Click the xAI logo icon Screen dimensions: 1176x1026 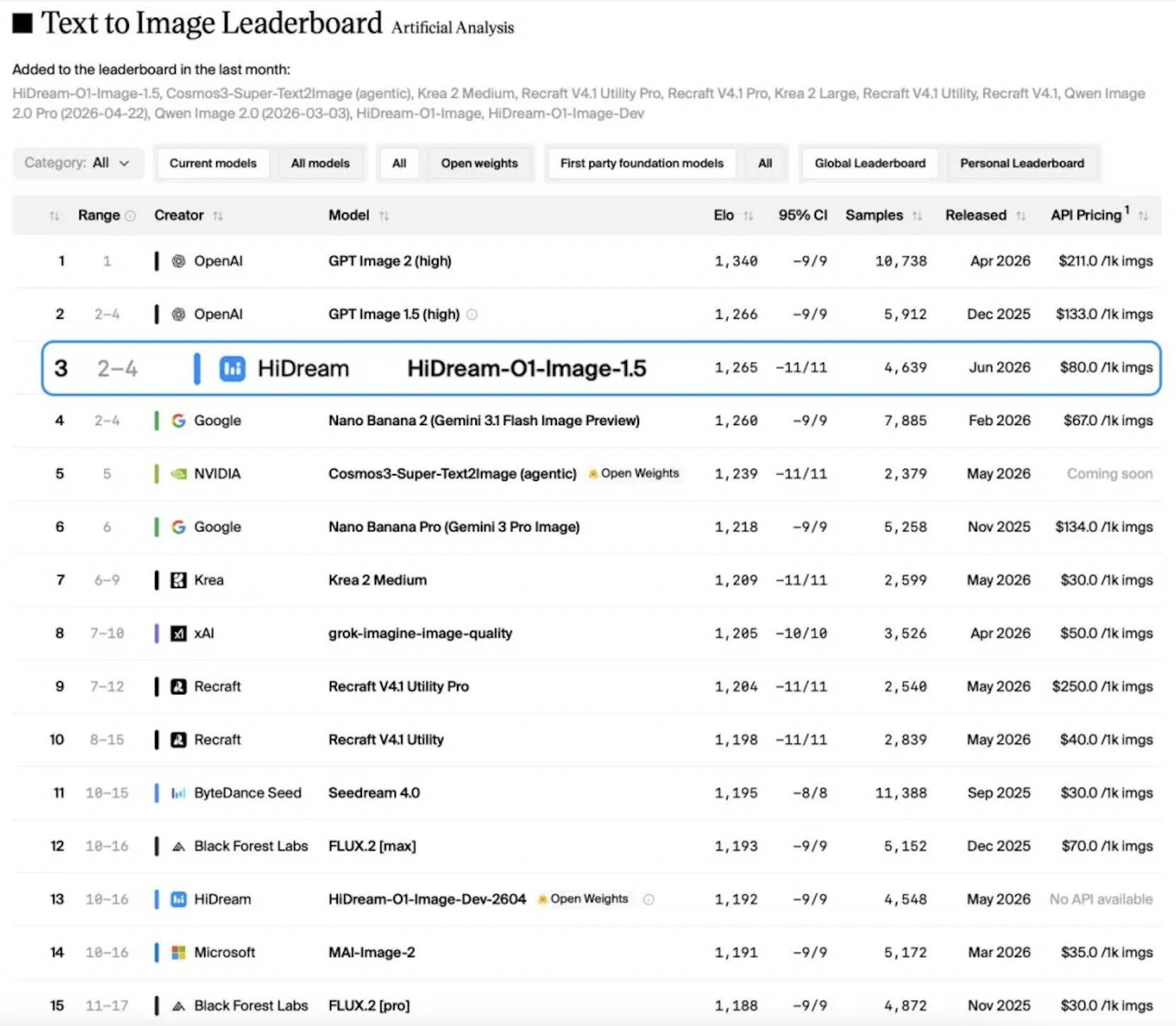[x=179, y=633]
